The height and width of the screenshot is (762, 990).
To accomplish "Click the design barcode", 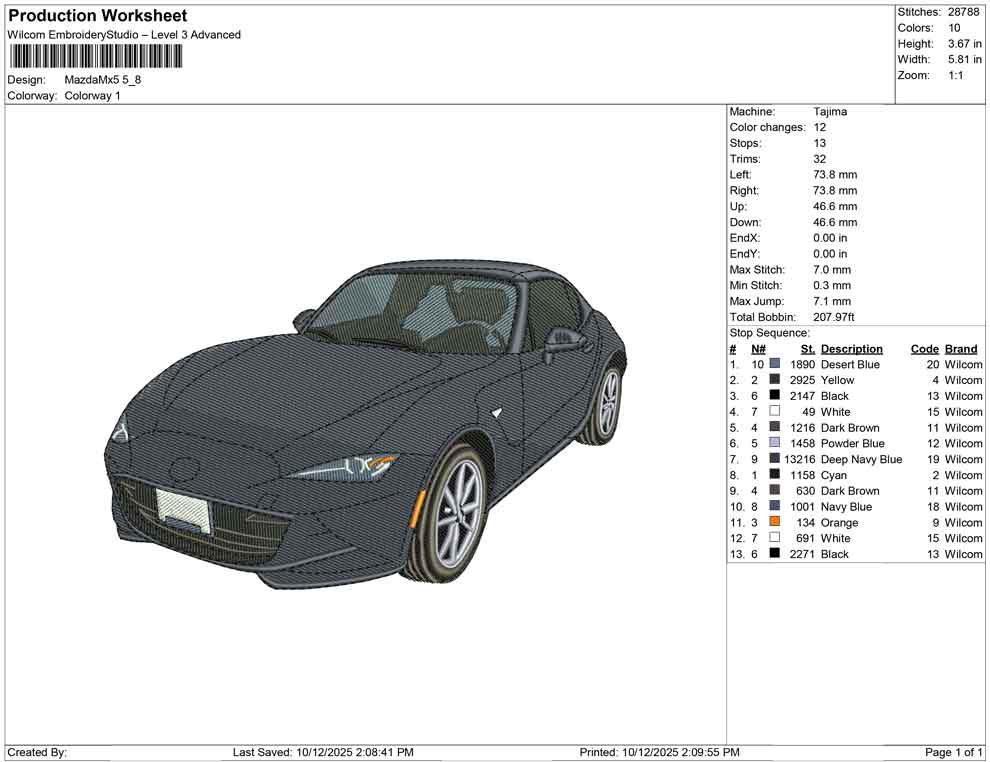I will tap(95, 57).
